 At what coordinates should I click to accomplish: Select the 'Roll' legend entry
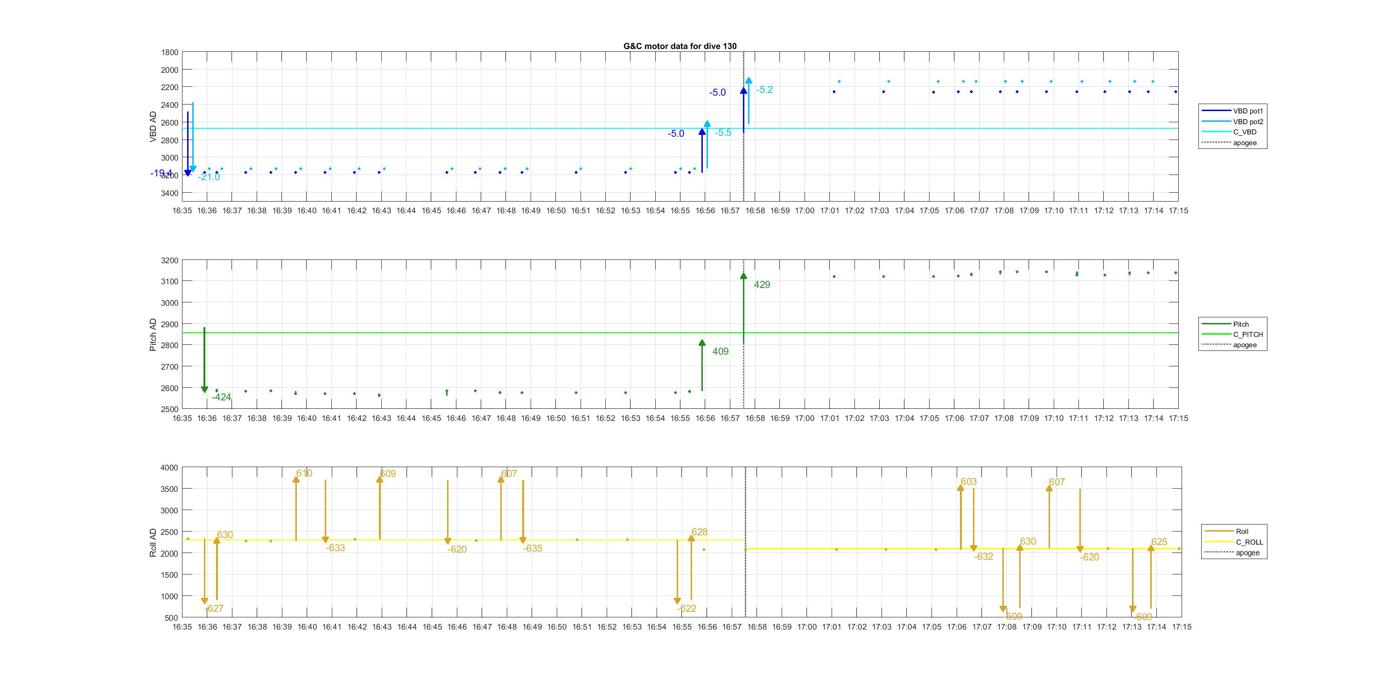1243,531
